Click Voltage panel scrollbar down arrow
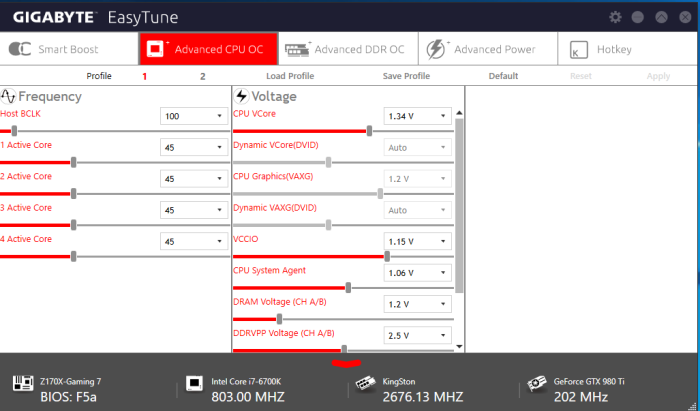 point(459,347)
